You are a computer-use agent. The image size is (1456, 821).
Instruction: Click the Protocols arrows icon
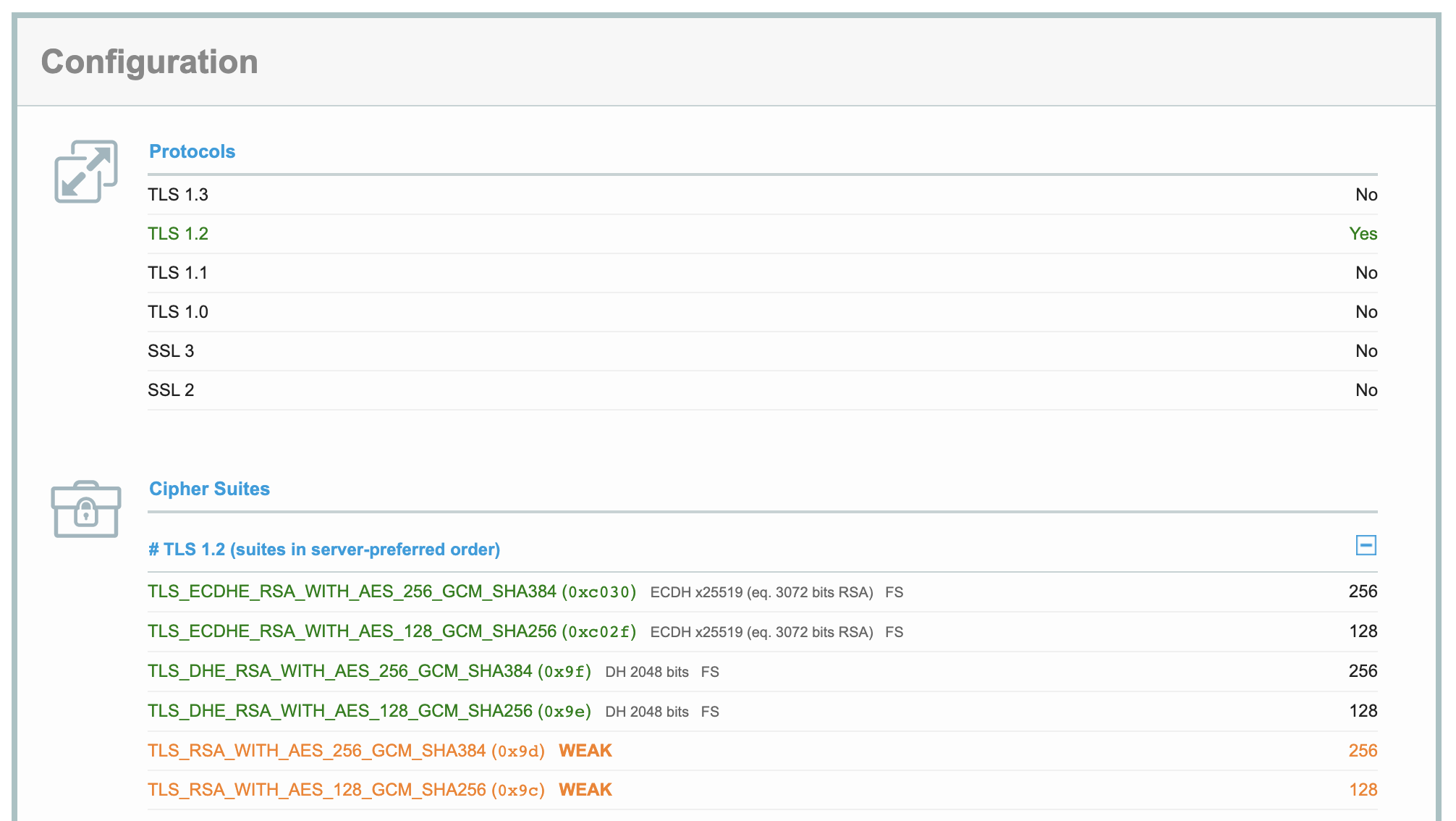[x=85, y=172]
